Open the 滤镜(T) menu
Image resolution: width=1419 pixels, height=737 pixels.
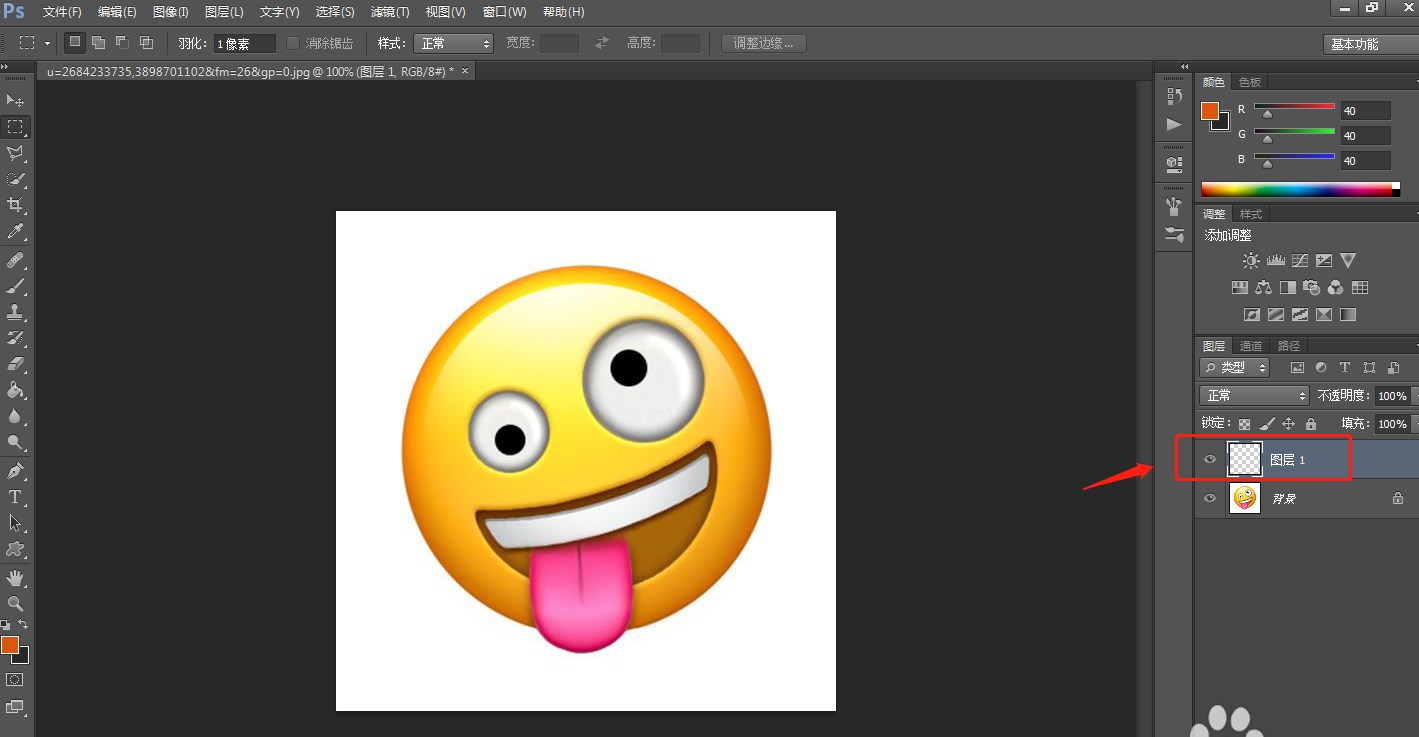390,12
